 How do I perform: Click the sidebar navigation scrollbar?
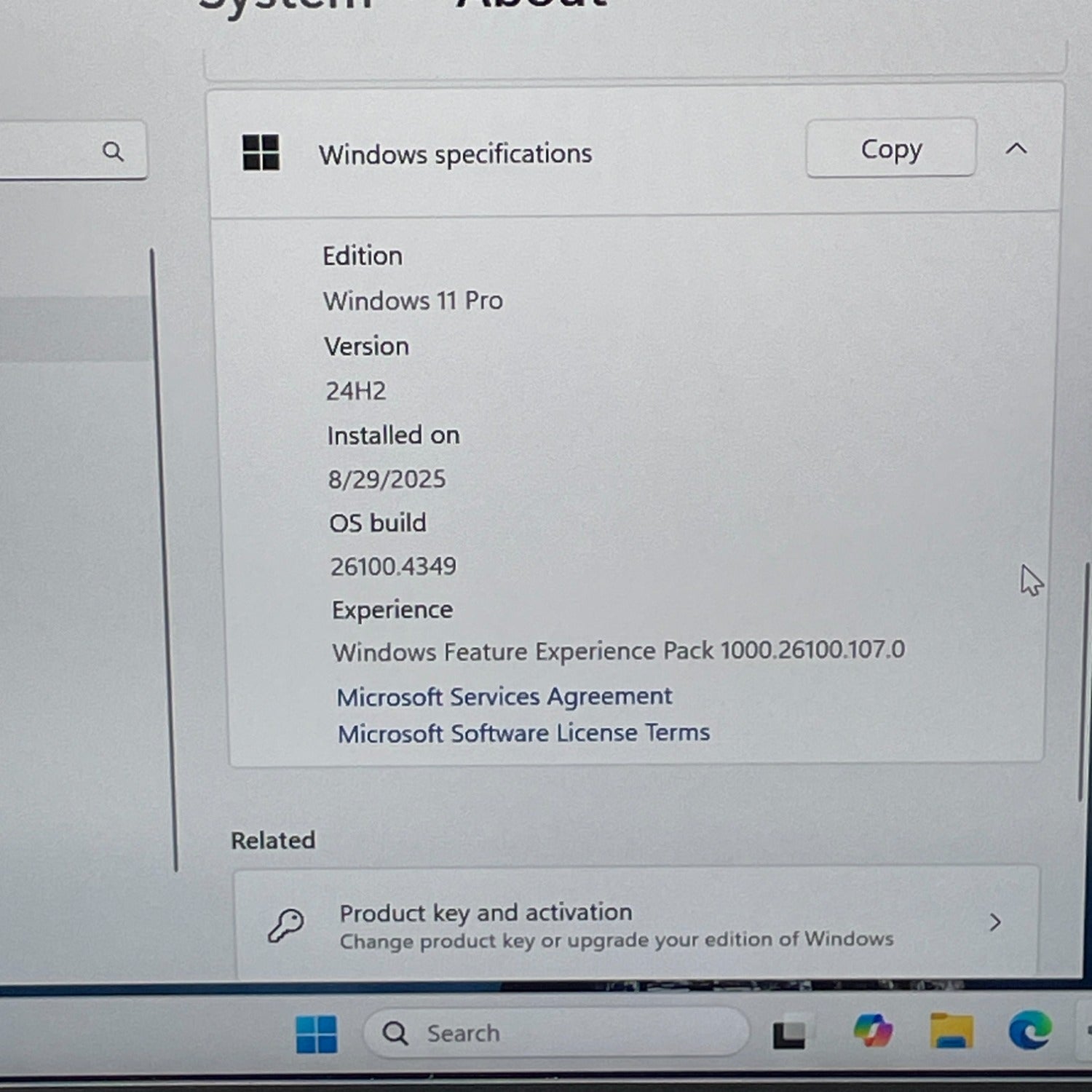coord(165,561)
